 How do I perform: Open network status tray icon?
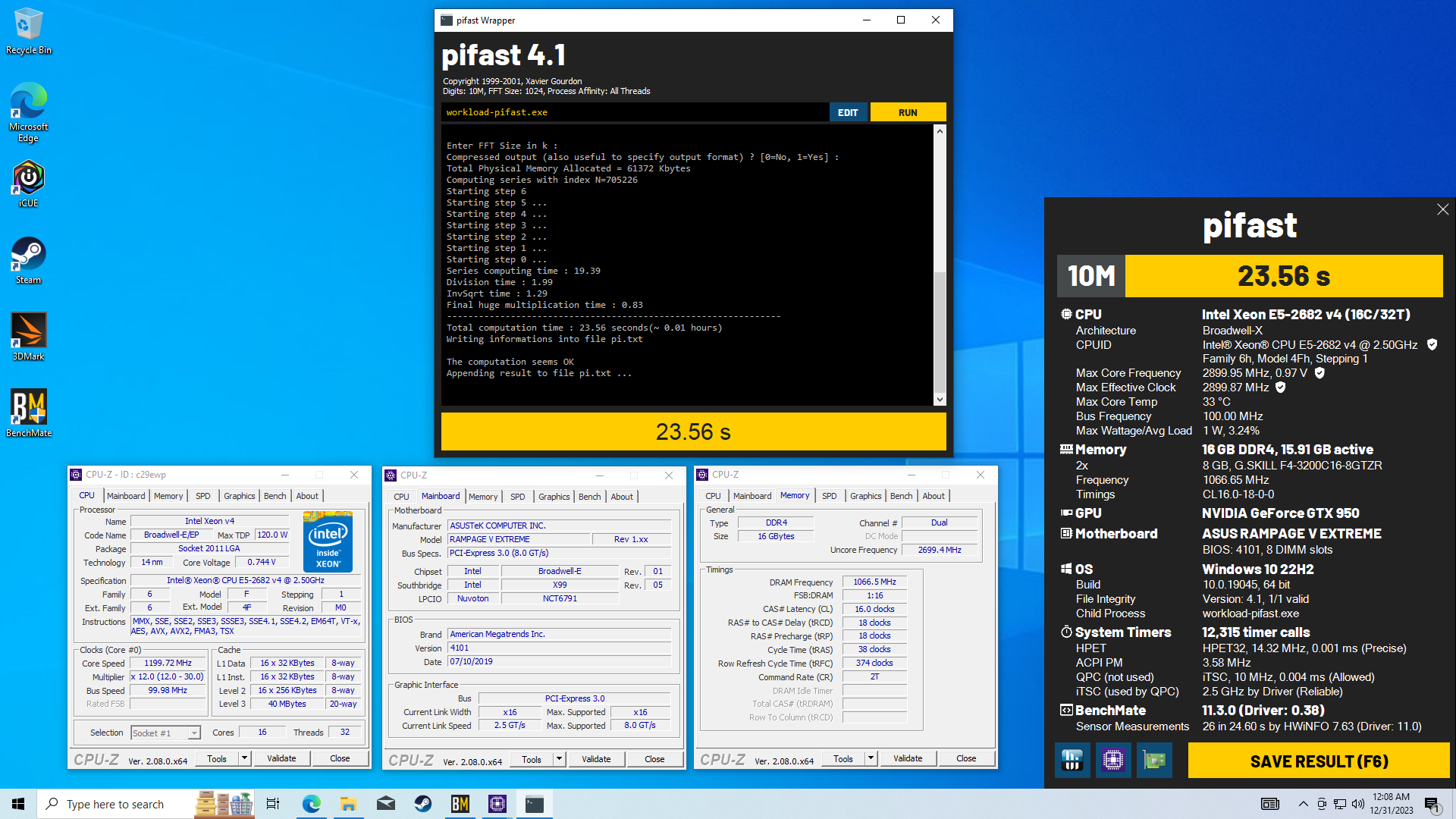click(x=1340, y=804)
